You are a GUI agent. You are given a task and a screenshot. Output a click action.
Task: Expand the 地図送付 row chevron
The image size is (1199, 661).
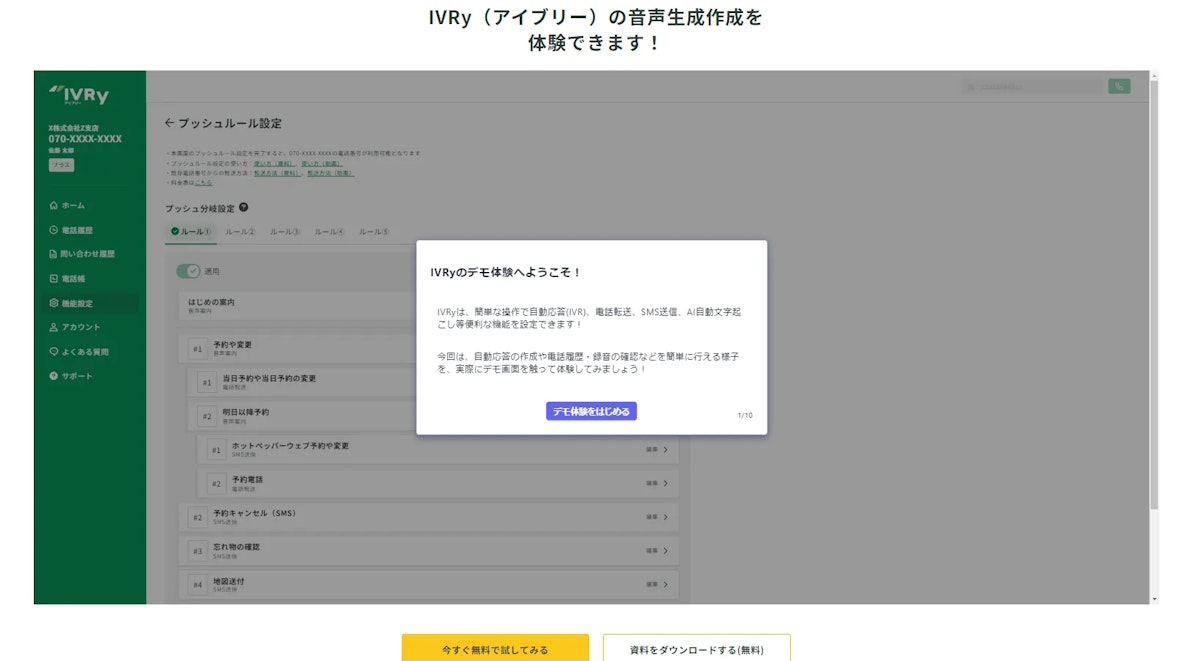[x=665, y=584]
